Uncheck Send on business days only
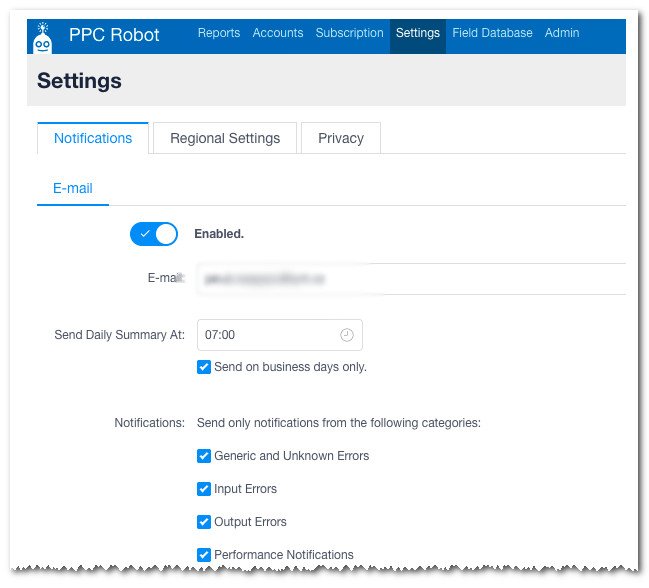 click(x=204, y=367)
